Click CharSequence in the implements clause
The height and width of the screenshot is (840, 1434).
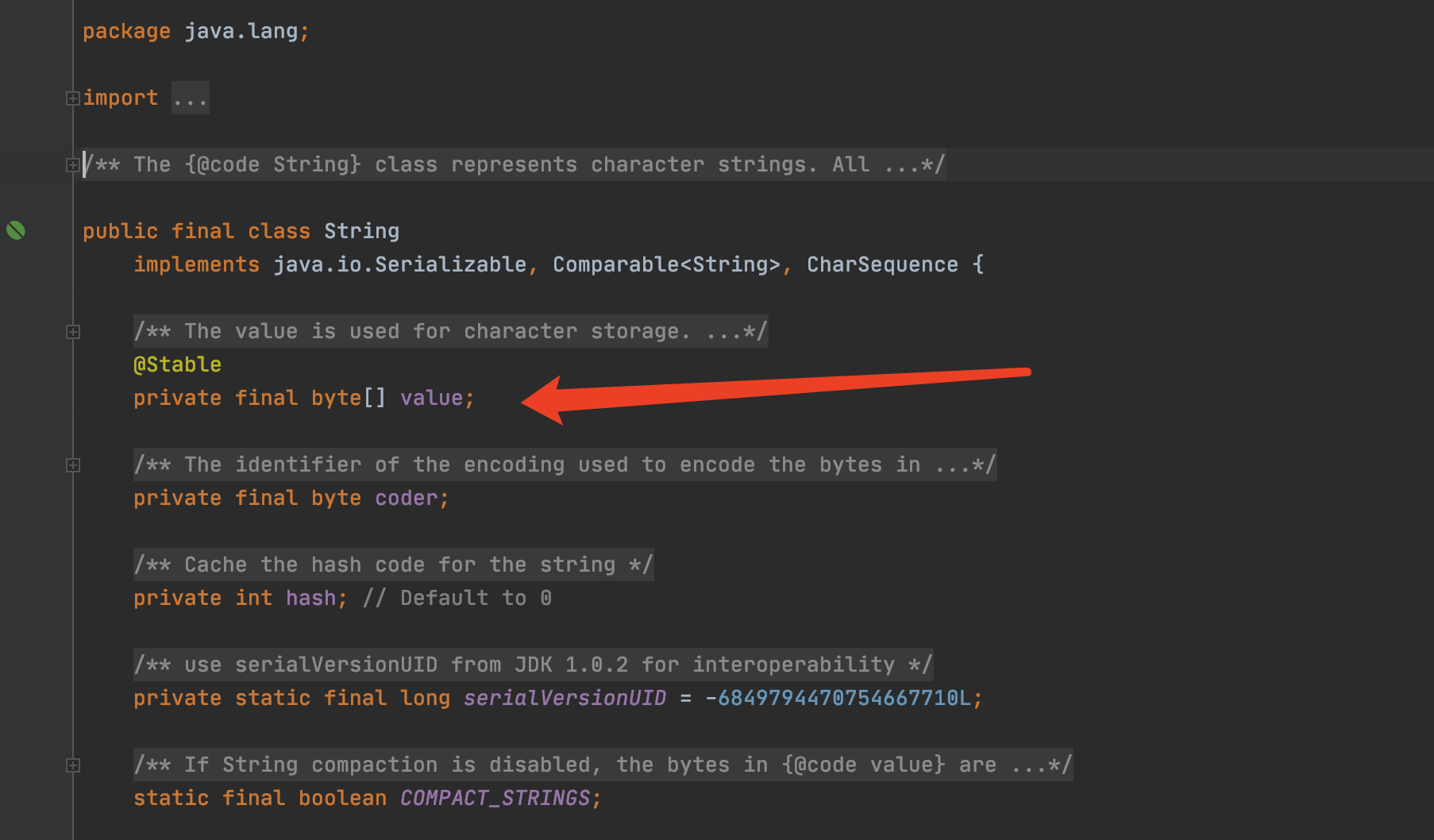pos(883,264)
